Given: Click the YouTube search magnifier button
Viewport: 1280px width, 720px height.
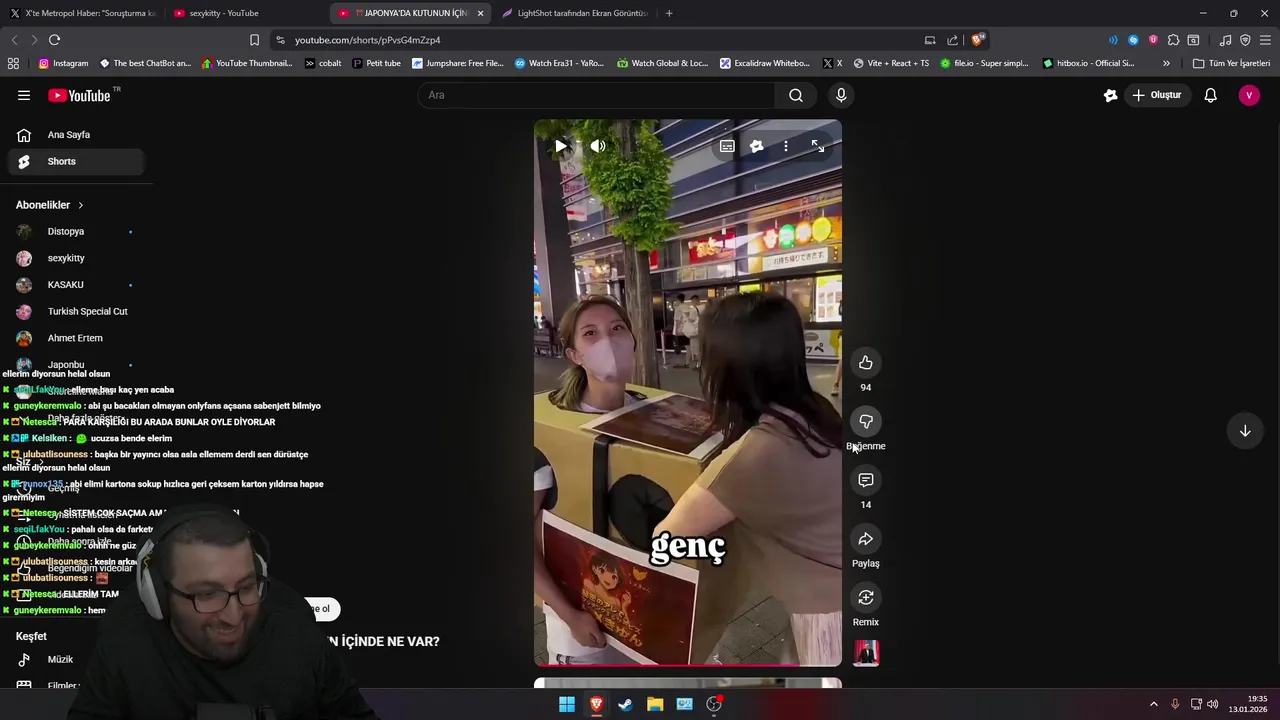Looking at the screenshot, I should (x=796, y=95).
